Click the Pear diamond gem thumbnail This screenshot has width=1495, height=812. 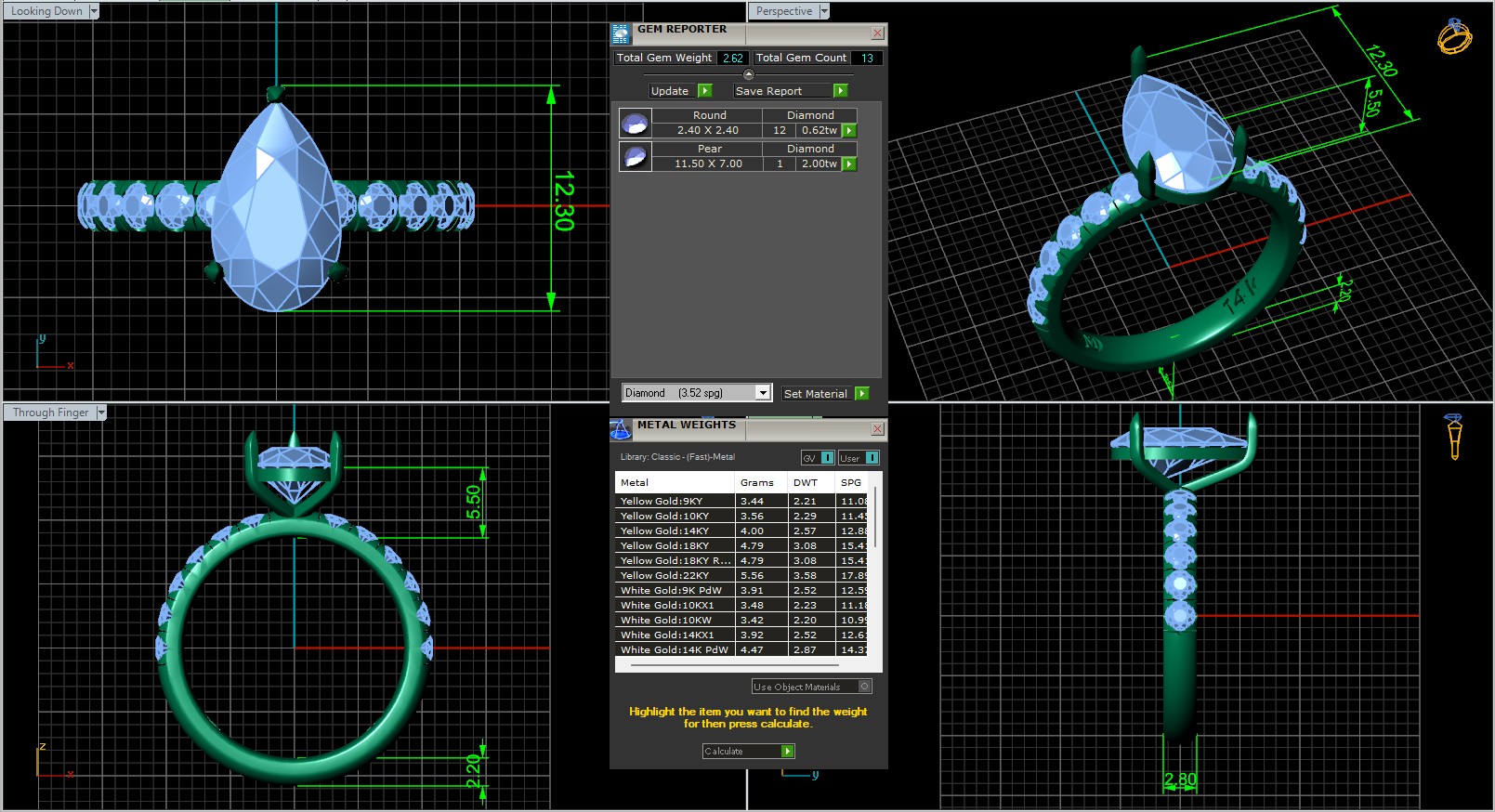636,156
